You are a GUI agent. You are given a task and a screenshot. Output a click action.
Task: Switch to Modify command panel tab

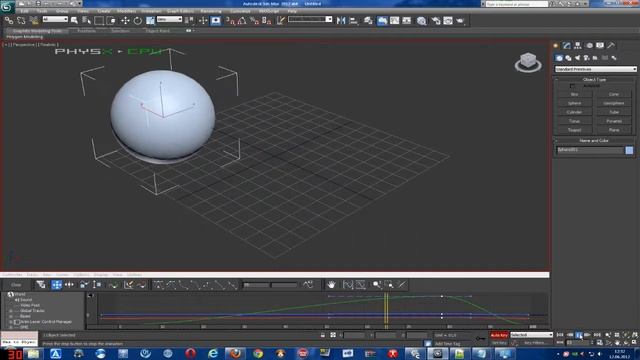567,45
